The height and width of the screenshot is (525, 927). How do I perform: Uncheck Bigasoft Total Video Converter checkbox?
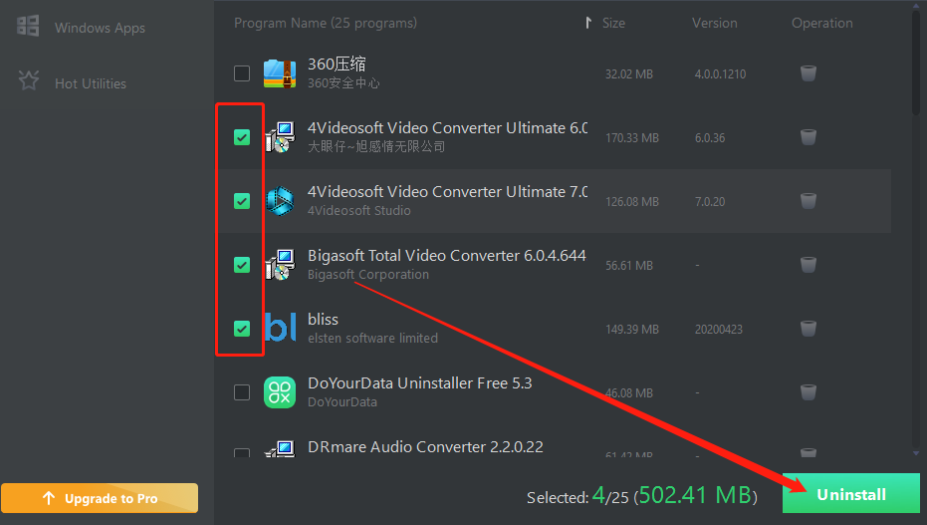click(242, 265)
